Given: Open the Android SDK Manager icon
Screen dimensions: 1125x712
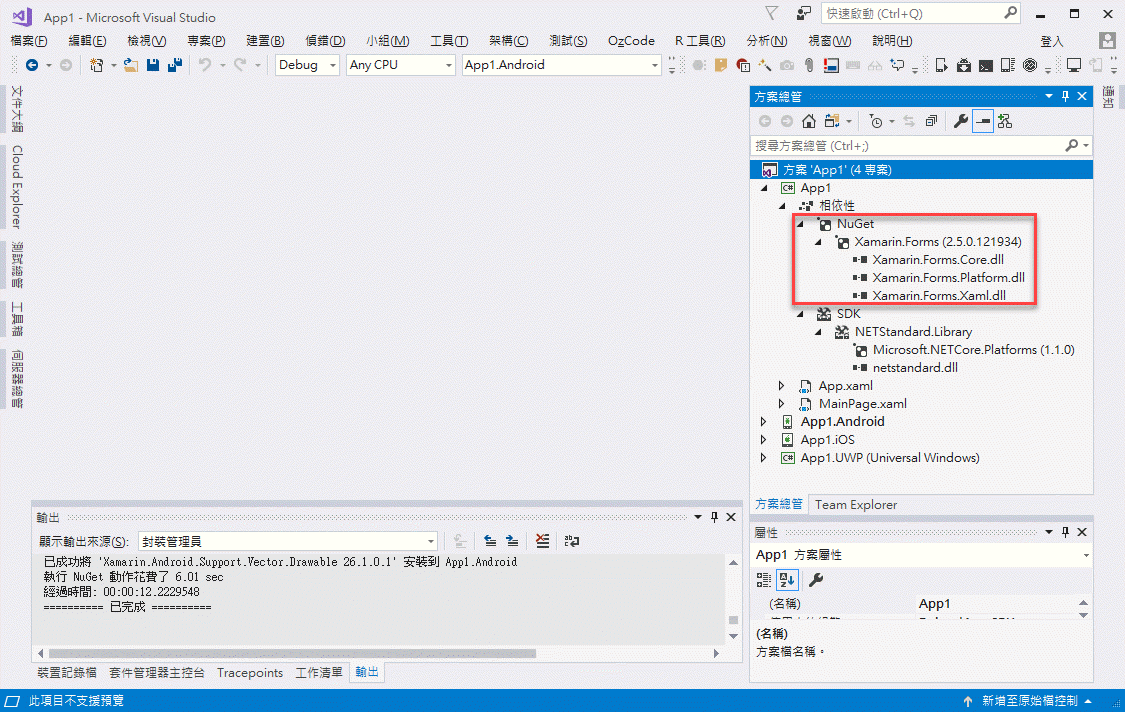Looking at the screenshot, I should pyautogui.click(x=964, y=65).
